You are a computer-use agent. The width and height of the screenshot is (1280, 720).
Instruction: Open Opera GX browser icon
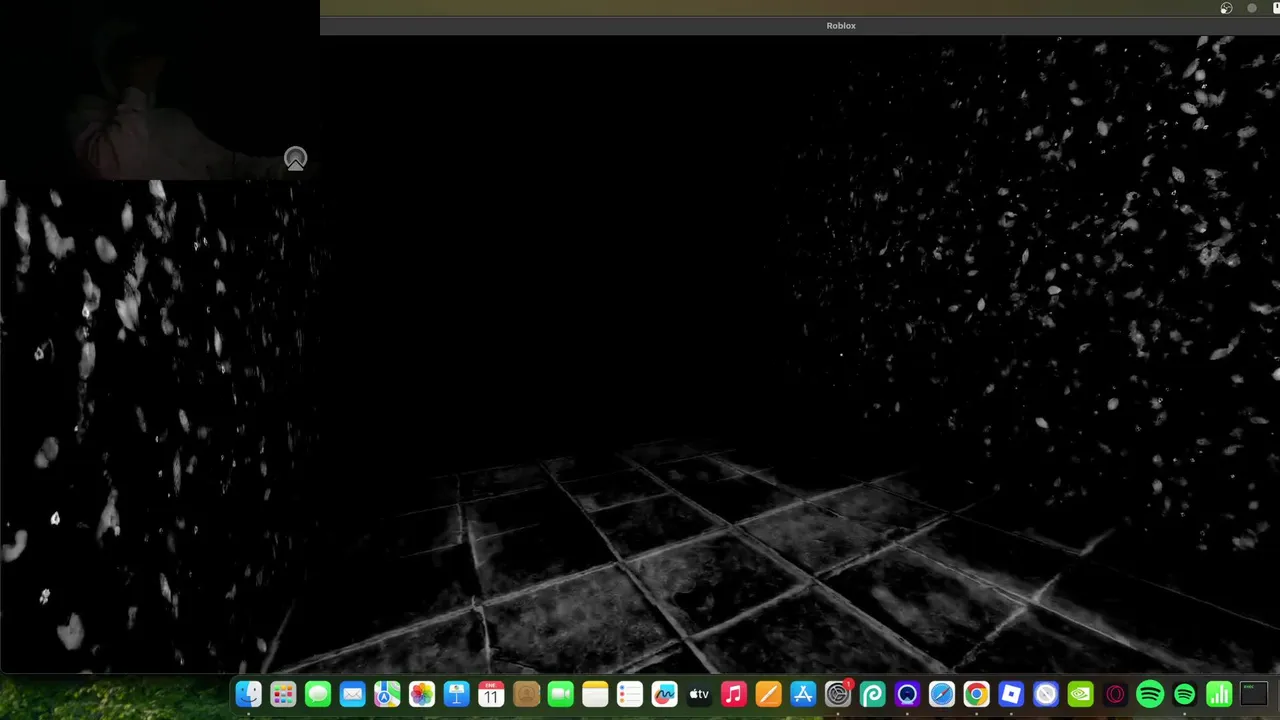click(1115, 694)
